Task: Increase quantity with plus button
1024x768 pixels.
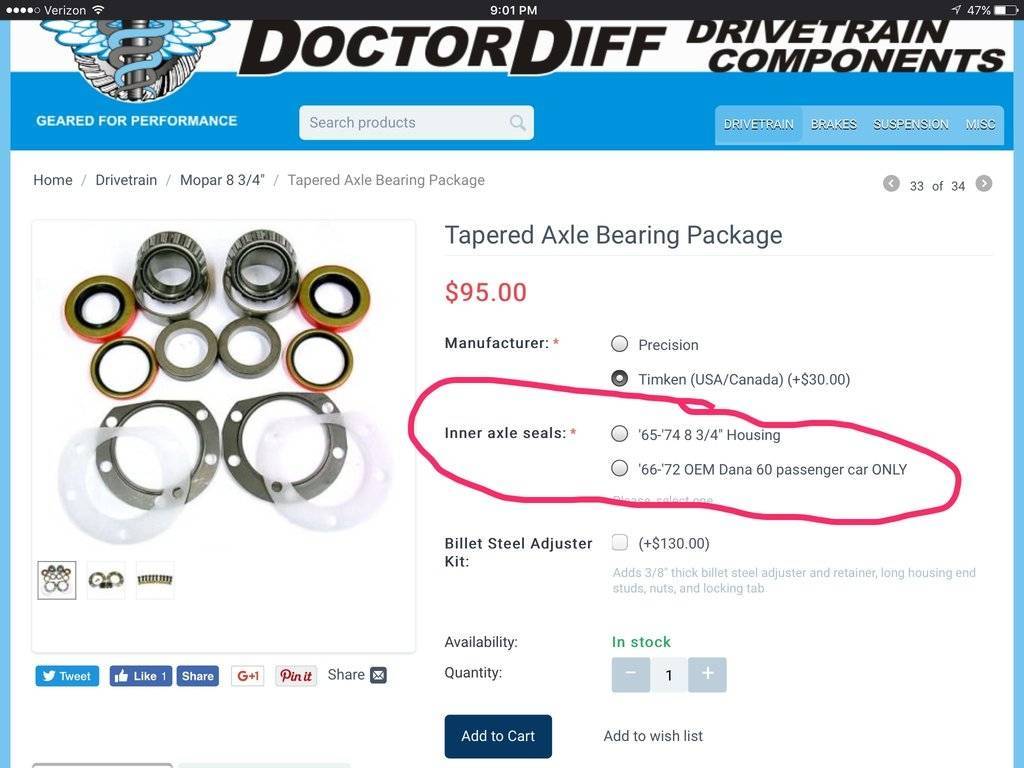Action: click(x=707, y=674)
